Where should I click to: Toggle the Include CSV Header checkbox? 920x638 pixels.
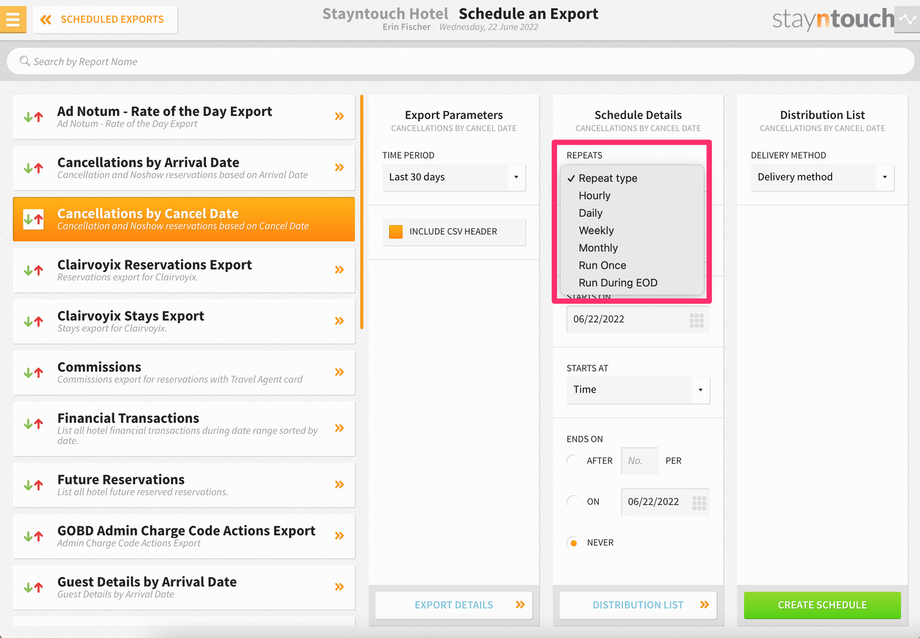coord(396,231)
